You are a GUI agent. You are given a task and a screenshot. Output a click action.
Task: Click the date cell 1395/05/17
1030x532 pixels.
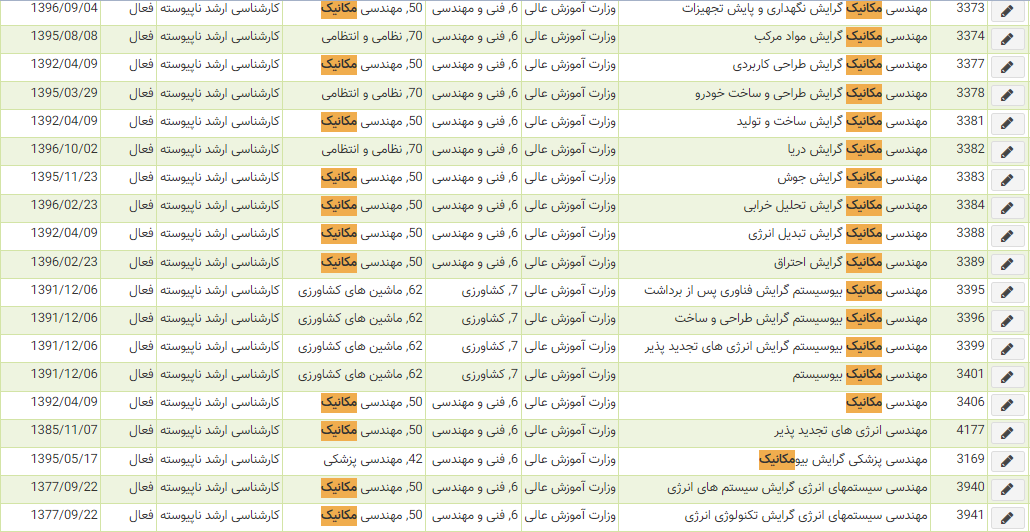pyautogui.click(x=65, y=459)
